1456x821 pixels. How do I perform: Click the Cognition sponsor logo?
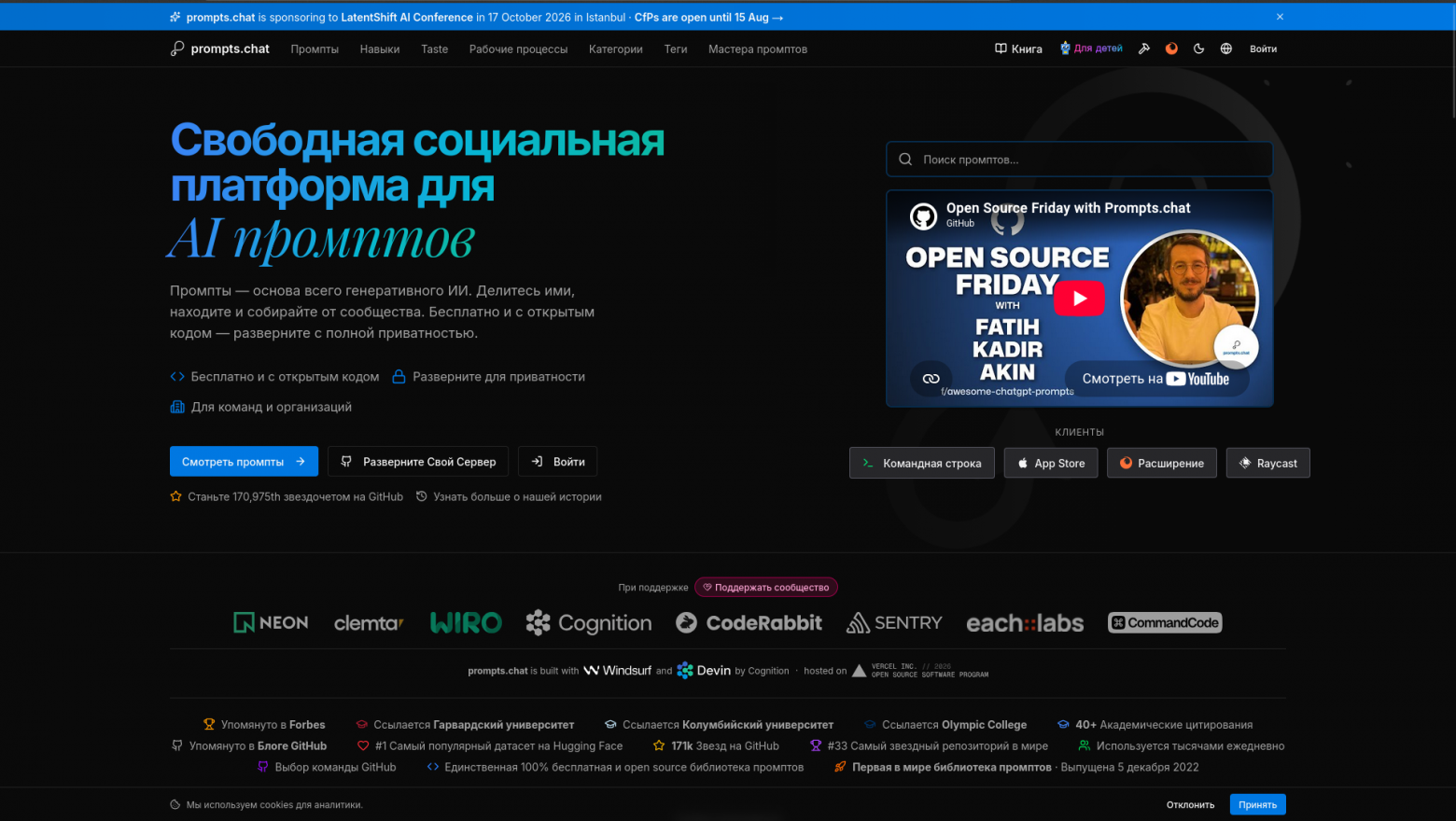pyautogui.click(x=589, y=622)
